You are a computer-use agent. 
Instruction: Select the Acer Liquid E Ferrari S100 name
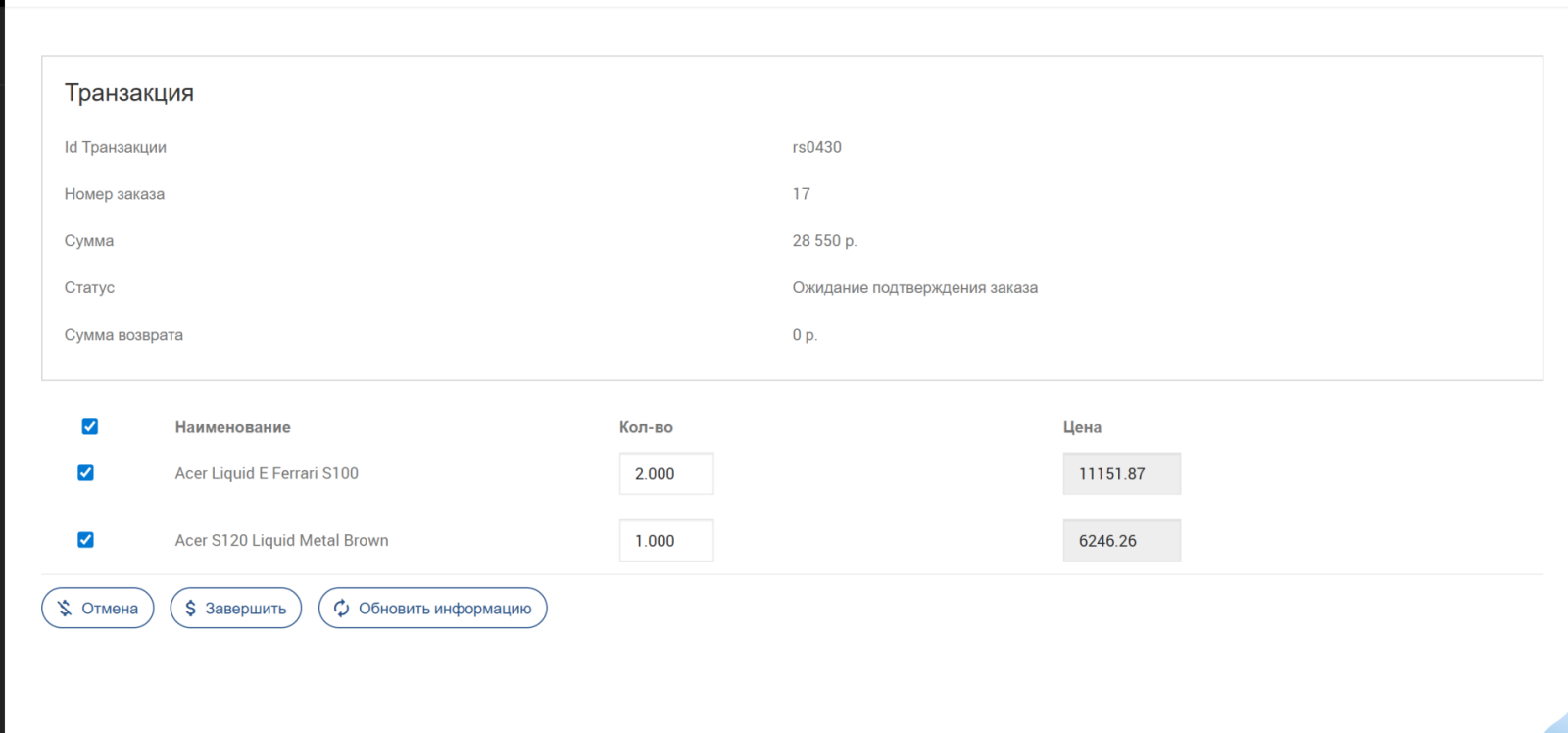pos(267,473)
